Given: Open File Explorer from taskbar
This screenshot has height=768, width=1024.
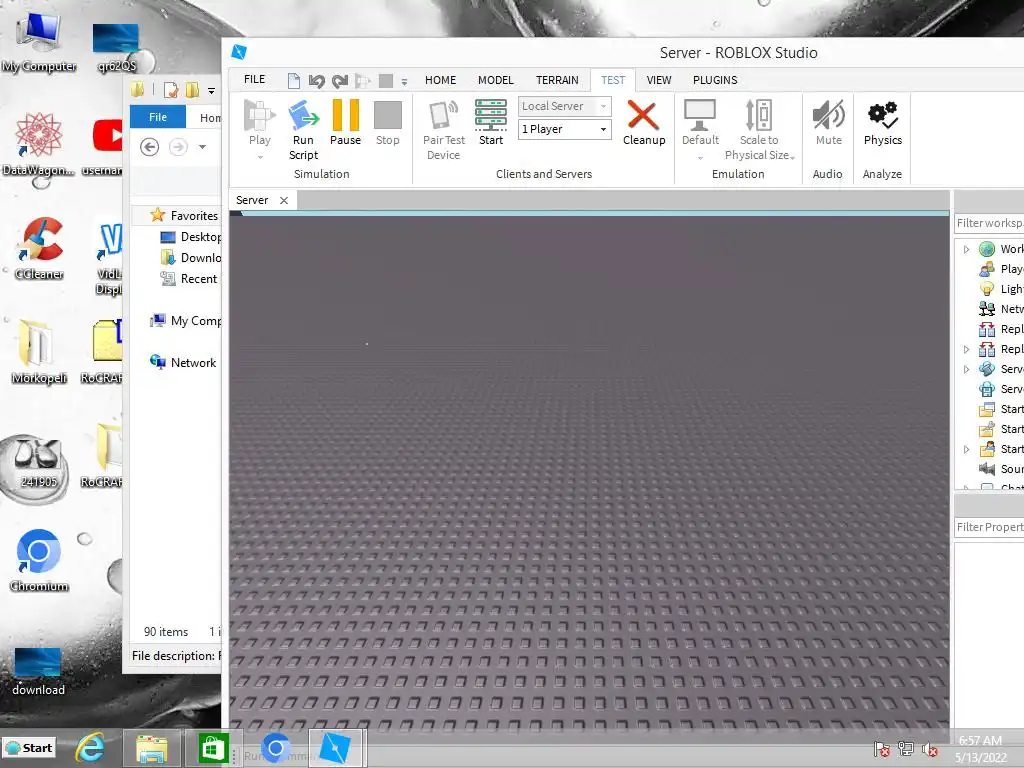Looking at the screenshot, I should pyautogui.click(x=152, y=748).
